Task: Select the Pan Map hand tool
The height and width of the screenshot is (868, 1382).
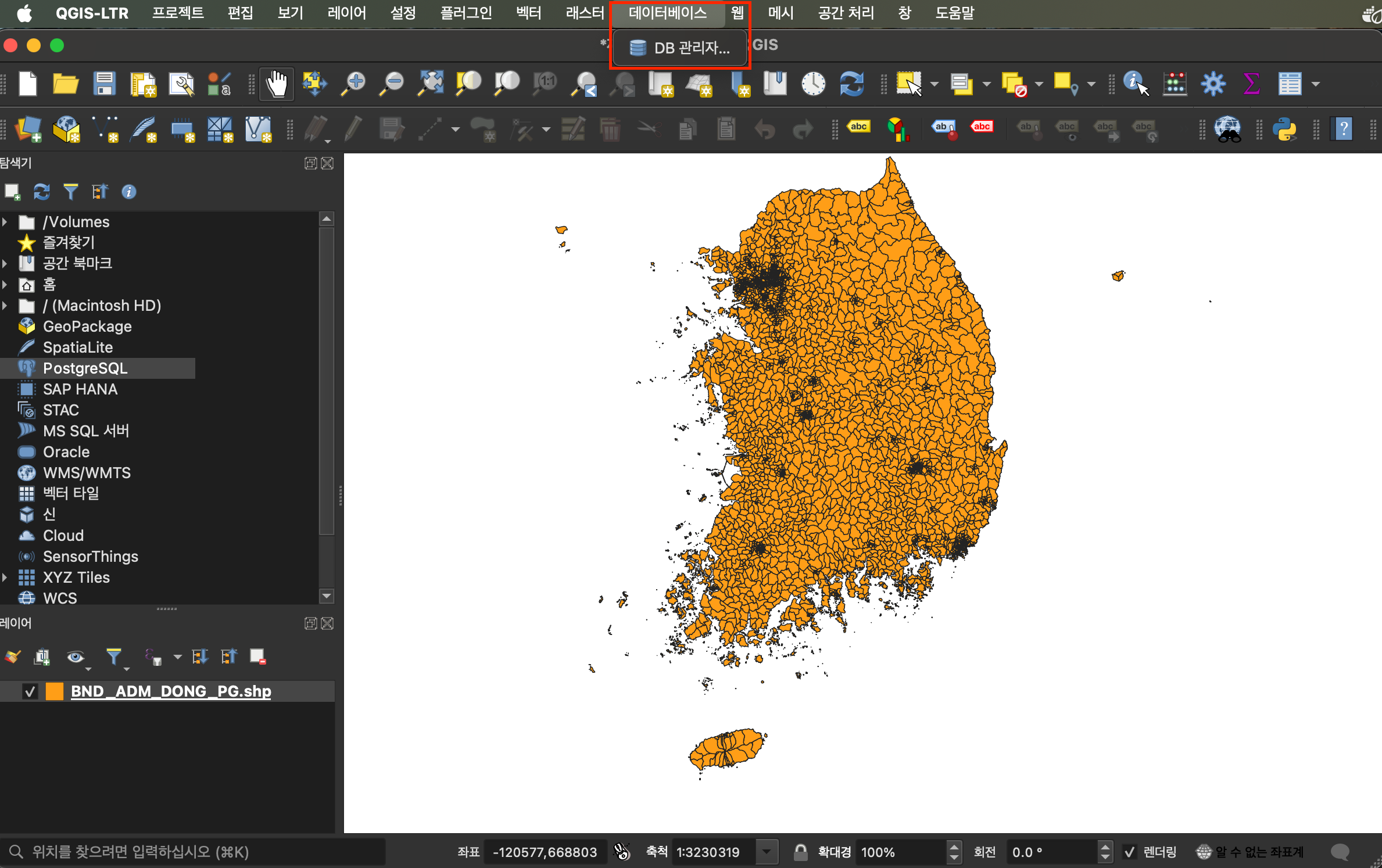Action: tap(277, 84)
